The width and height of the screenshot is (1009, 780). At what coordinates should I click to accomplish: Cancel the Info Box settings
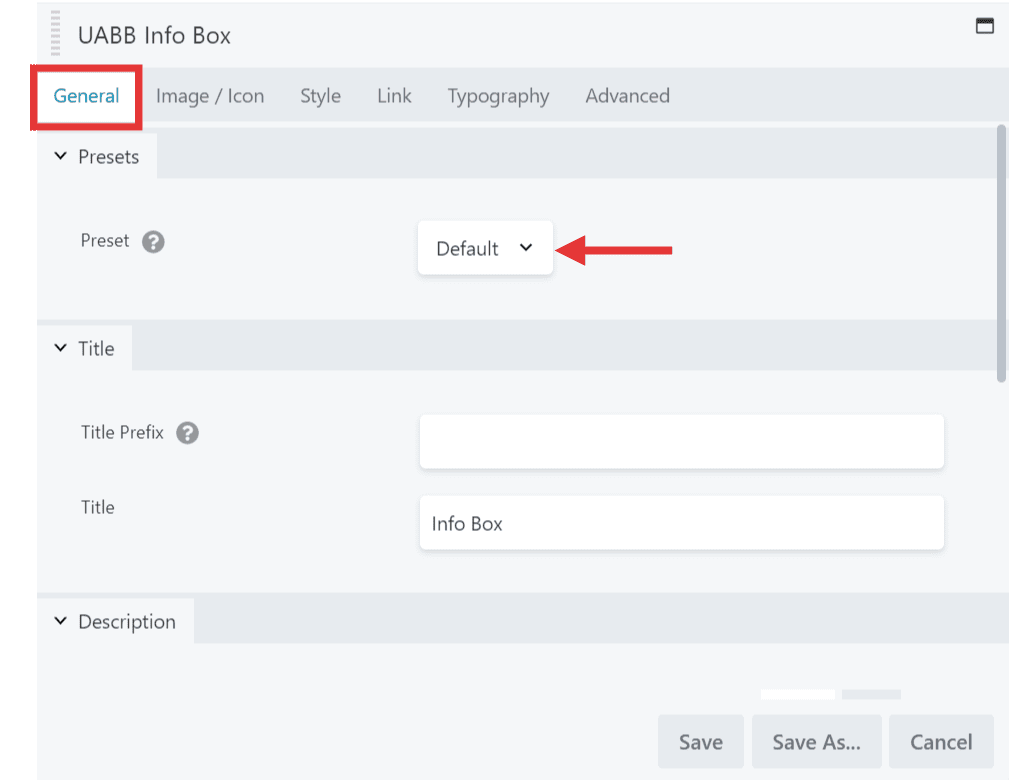point(940,742)
